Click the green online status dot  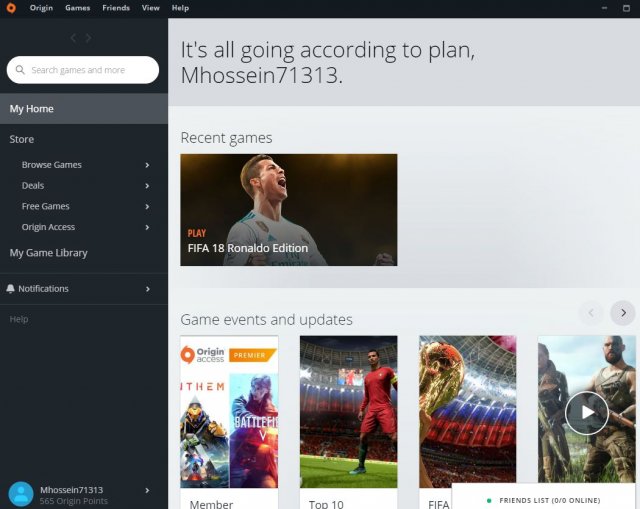click(x=489, y=500)
